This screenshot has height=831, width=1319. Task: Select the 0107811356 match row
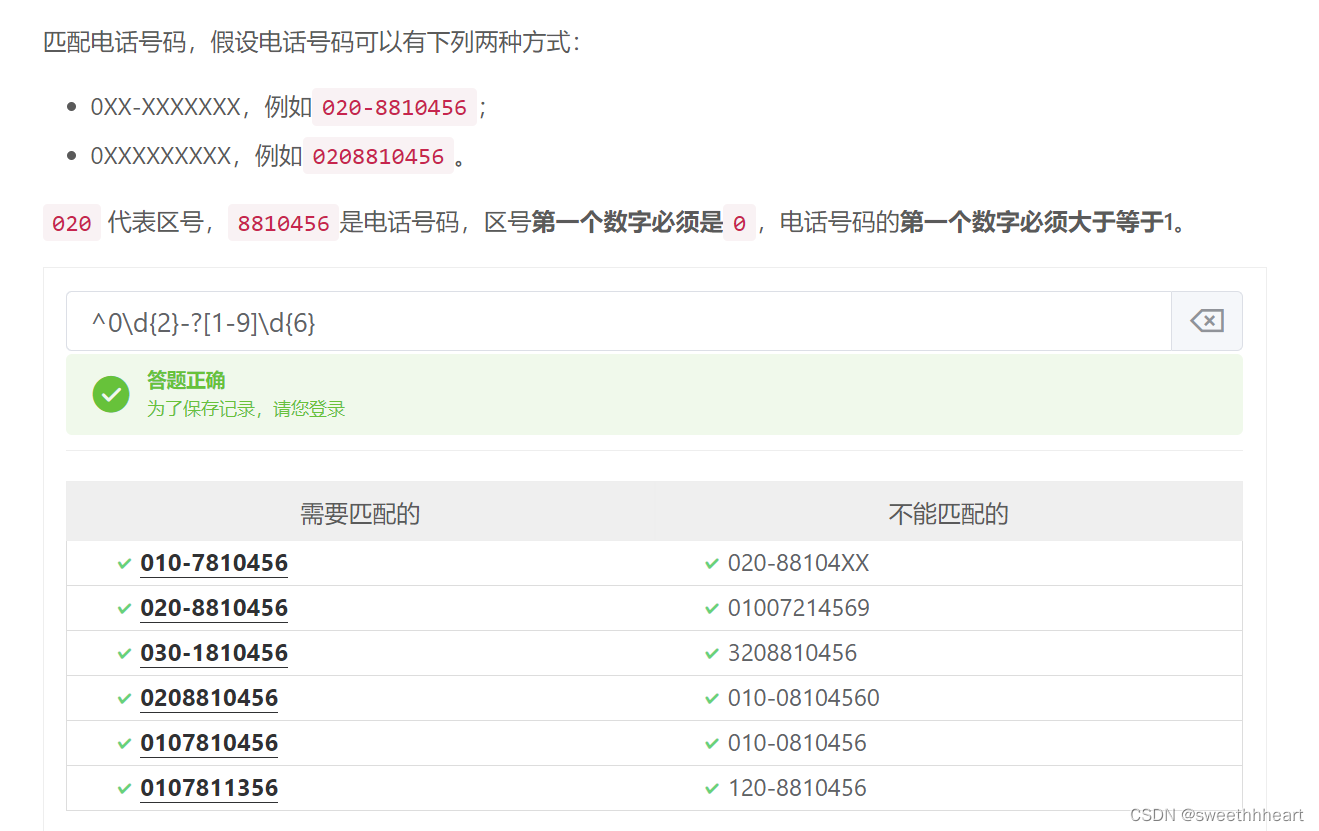point(209,788)
